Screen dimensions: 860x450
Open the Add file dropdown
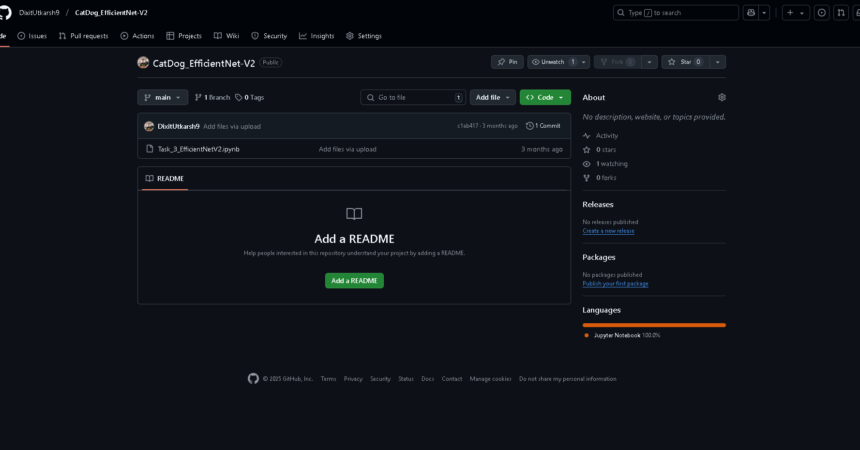pyautogui.click(x=493, y=97)
